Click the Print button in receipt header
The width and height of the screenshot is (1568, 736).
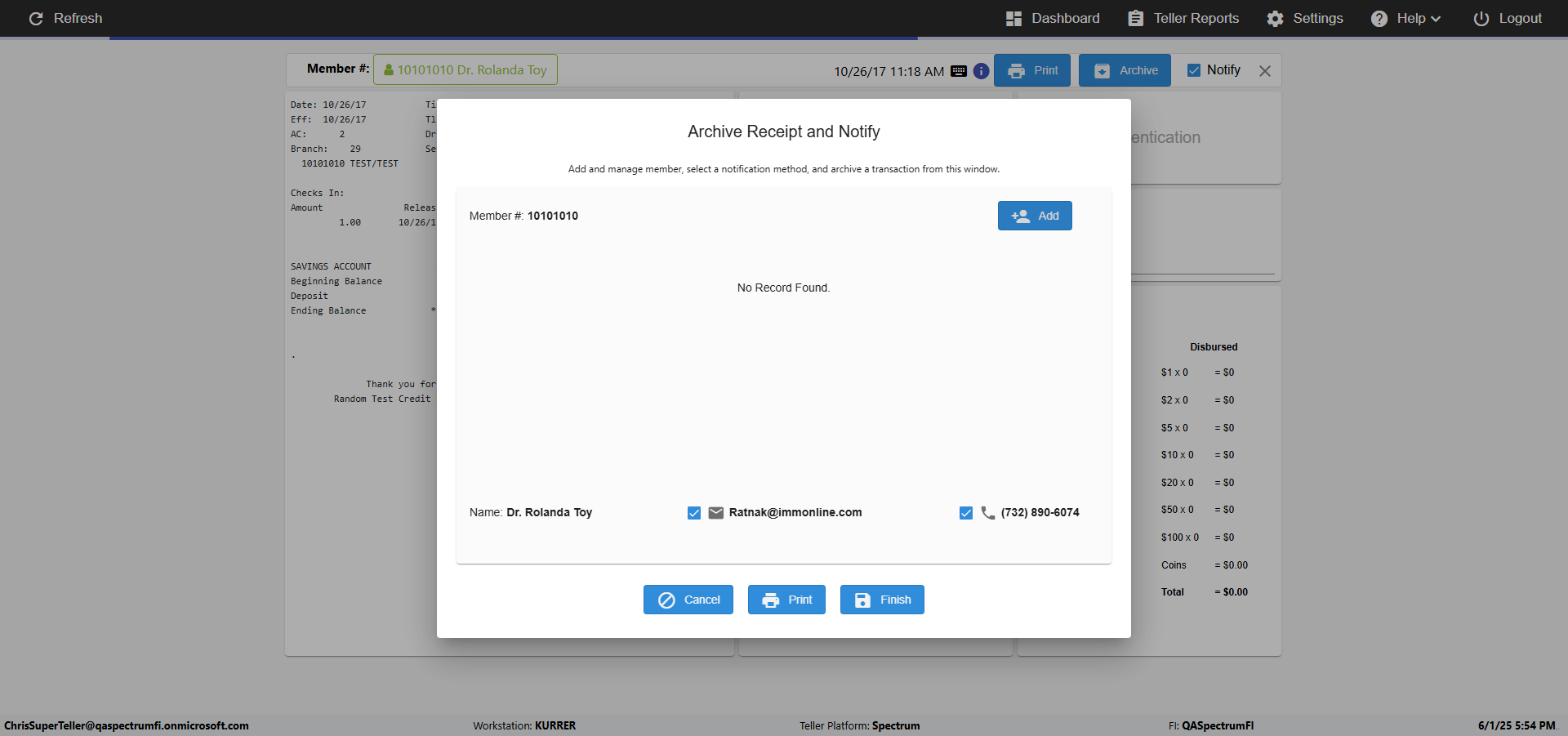click(x=1033, y=70)
